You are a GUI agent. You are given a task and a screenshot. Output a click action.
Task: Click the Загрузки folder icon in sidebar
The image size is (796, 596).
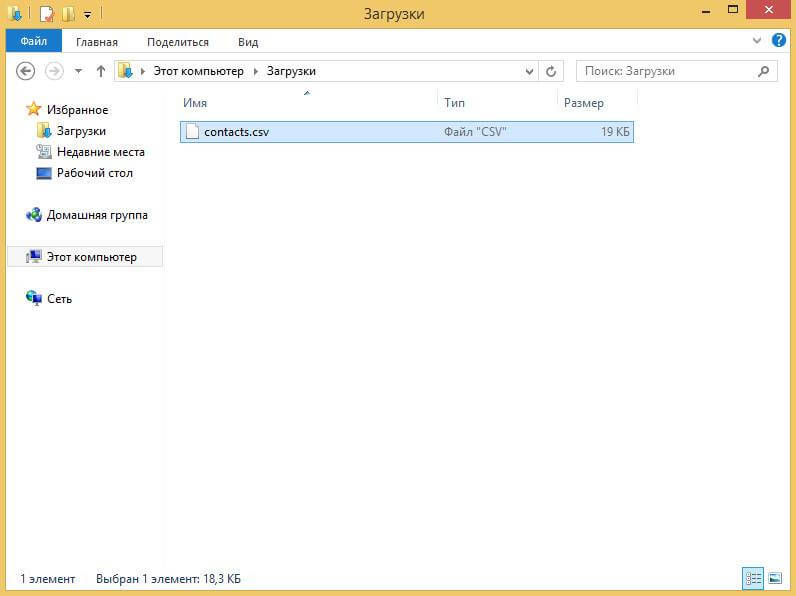44,130
